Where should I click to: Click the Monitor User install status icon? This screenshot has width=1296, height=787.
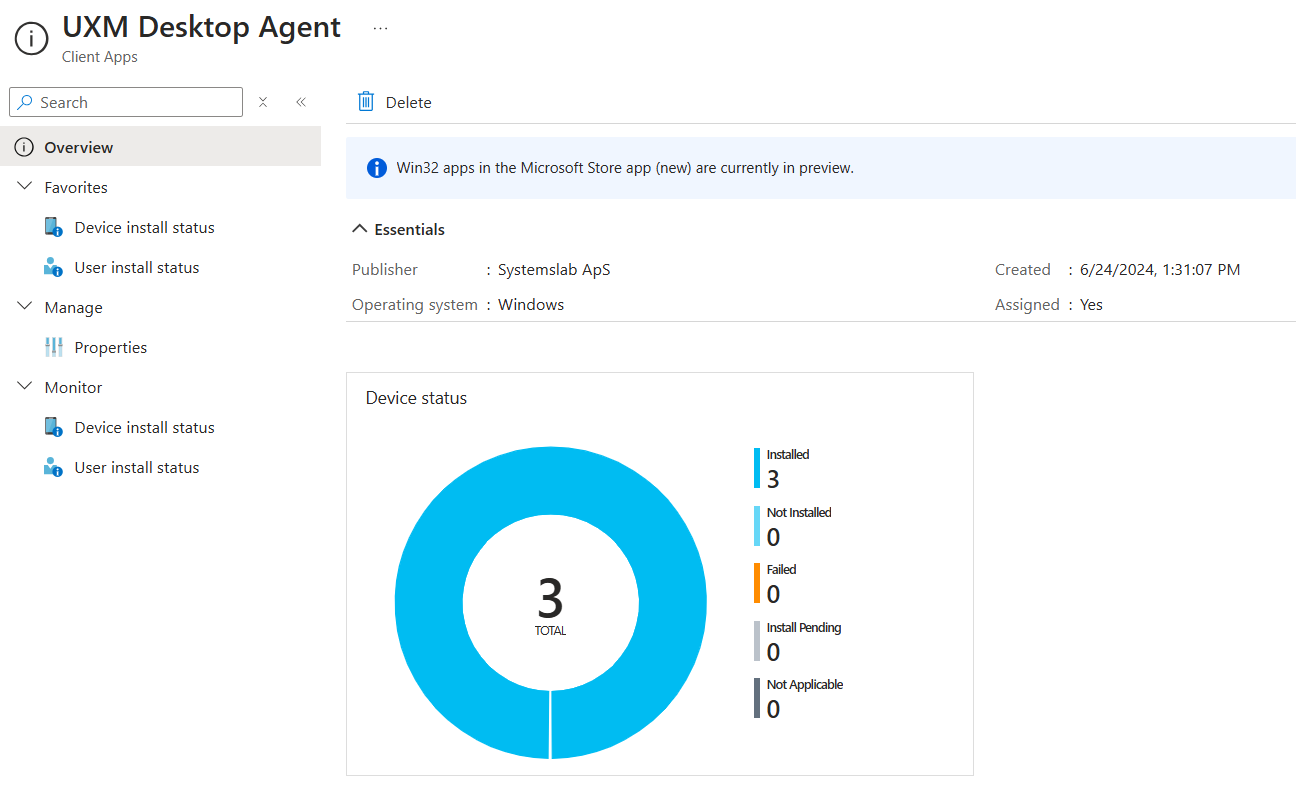click(x=54, y=467)
